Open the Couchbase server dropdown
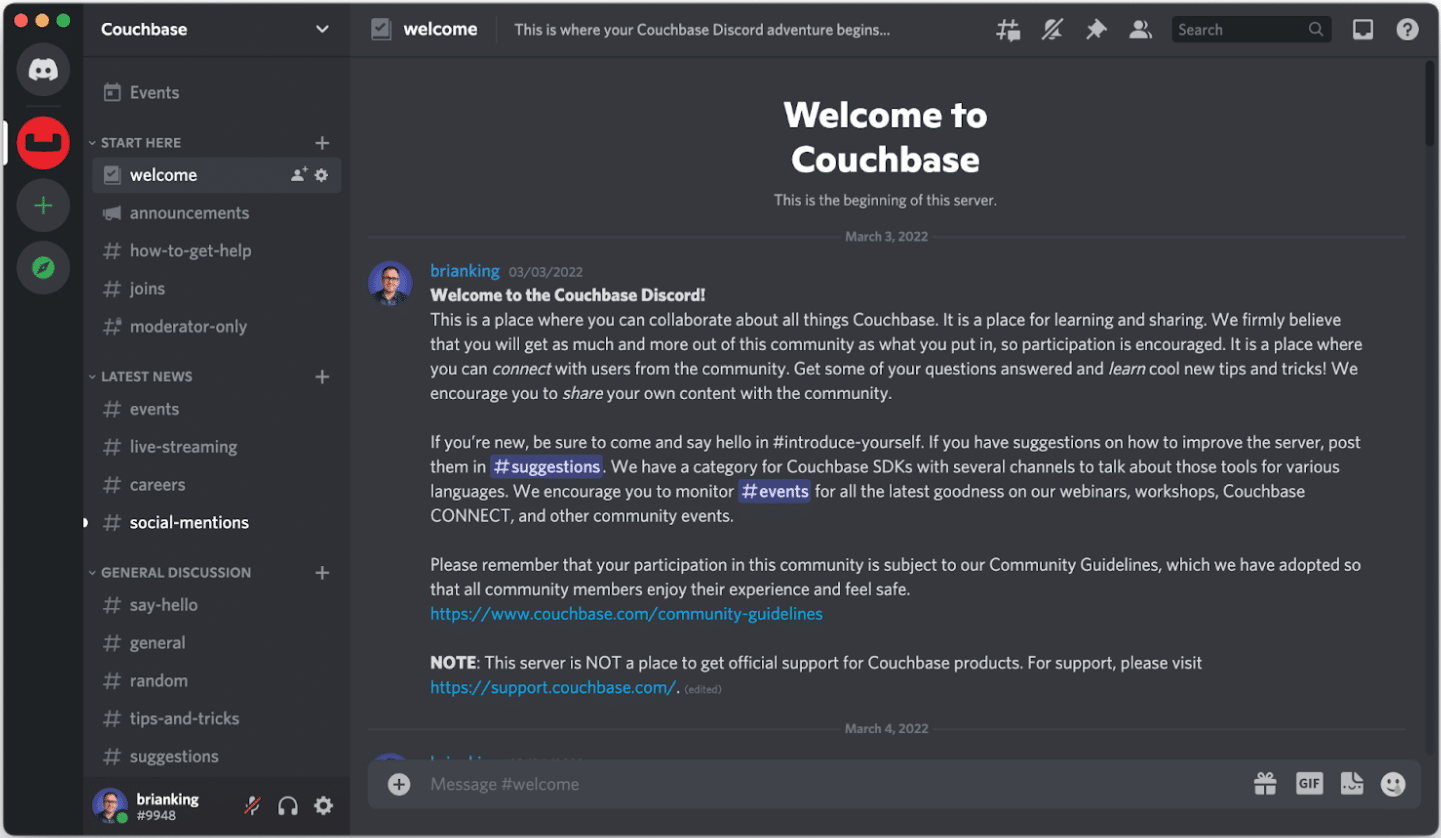This screenshot has width=1441, height=838. point(322,29)
